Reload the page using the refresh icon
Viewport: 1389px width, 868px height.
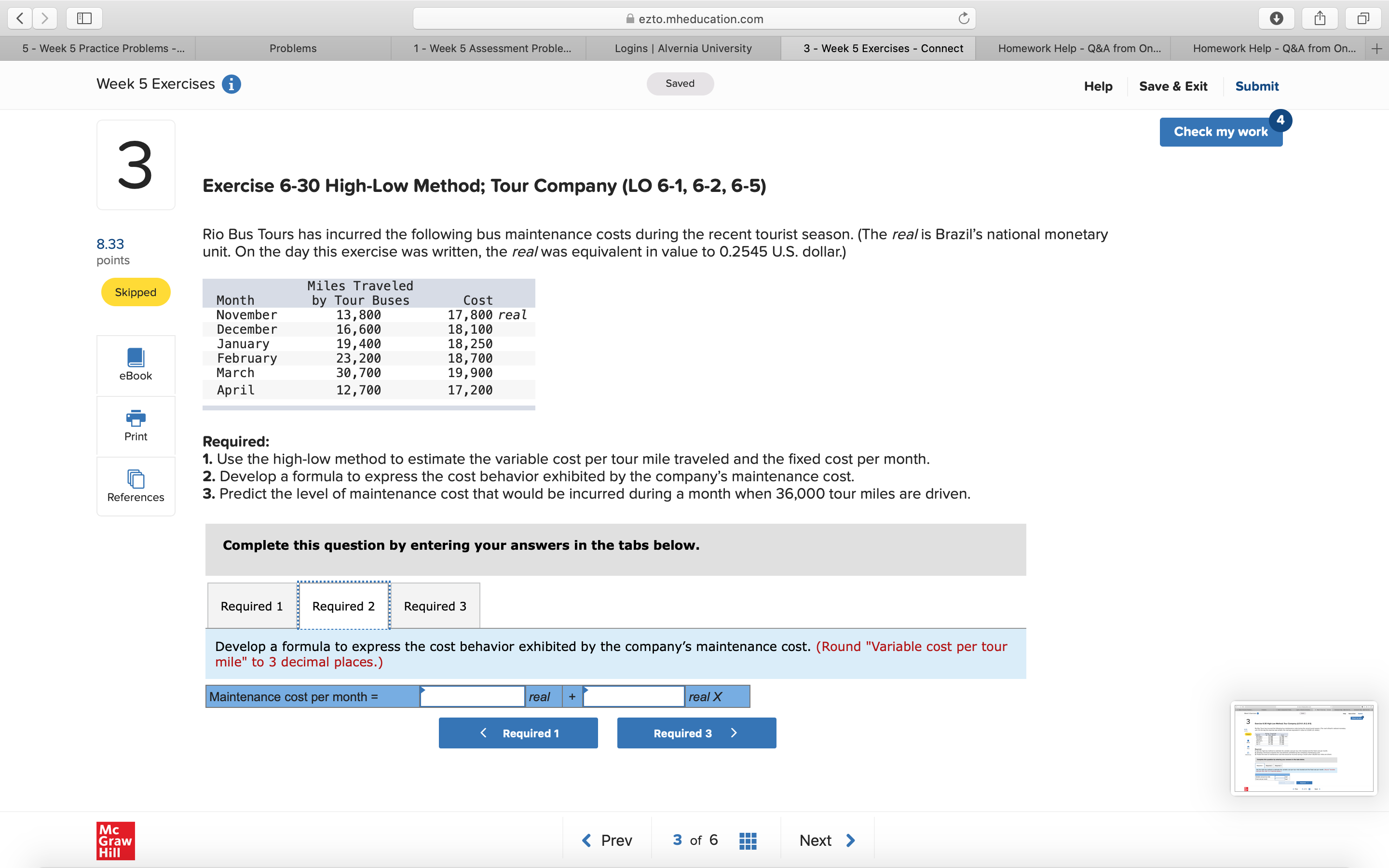(x=963, y=18)
